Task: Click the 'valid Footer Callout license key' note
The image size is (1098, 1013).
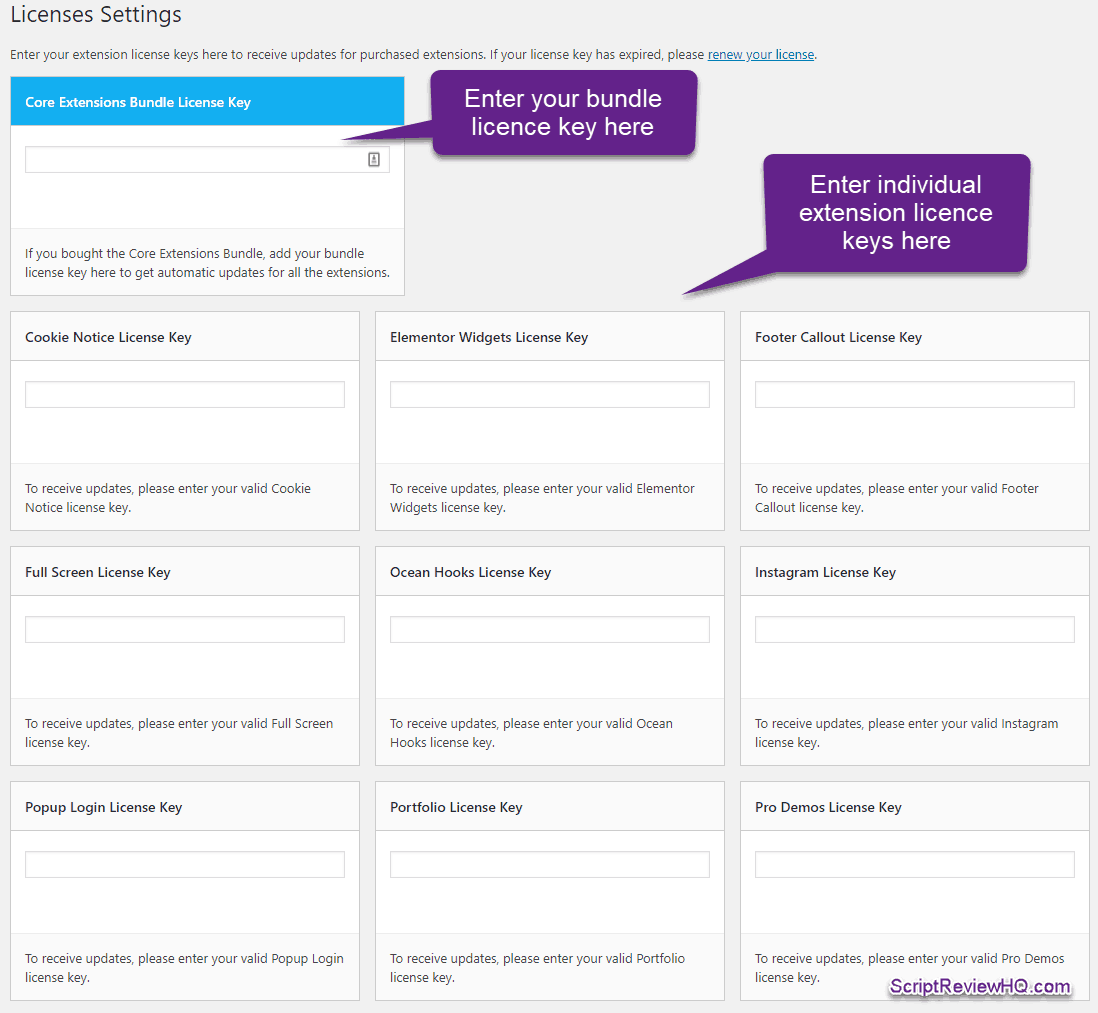Action: tap(896, 498)
